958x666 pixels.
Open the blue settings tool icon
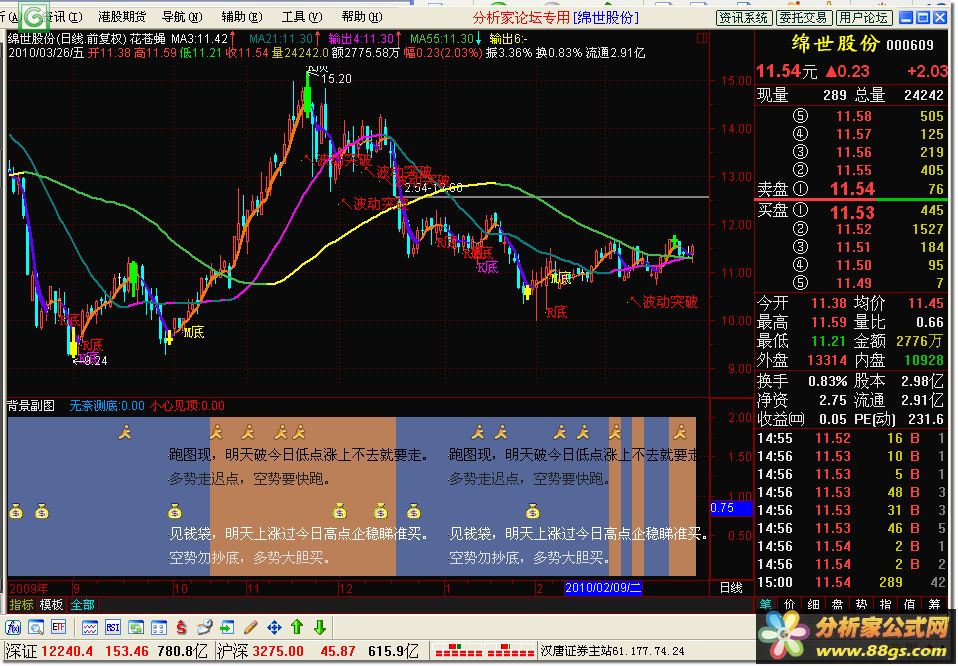[204, 628]
